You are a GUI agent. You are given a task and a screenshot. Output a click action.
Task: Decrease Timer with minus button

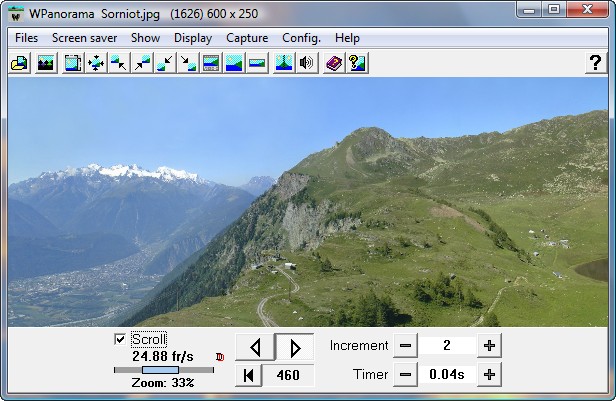(x=405, y=375)
